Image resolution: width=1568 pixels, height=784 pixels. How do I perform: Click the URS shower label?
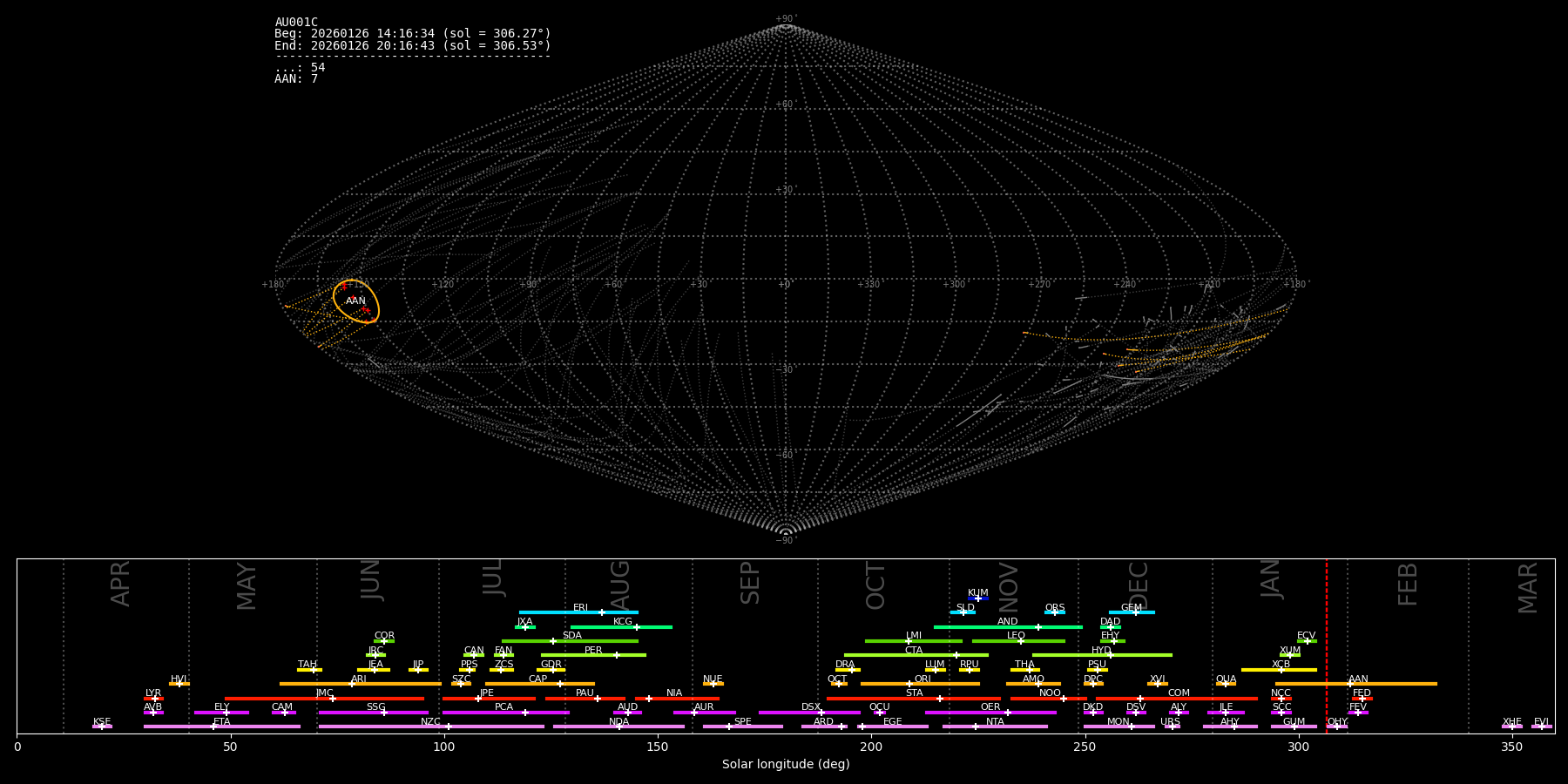click(x=1170, y=722)
